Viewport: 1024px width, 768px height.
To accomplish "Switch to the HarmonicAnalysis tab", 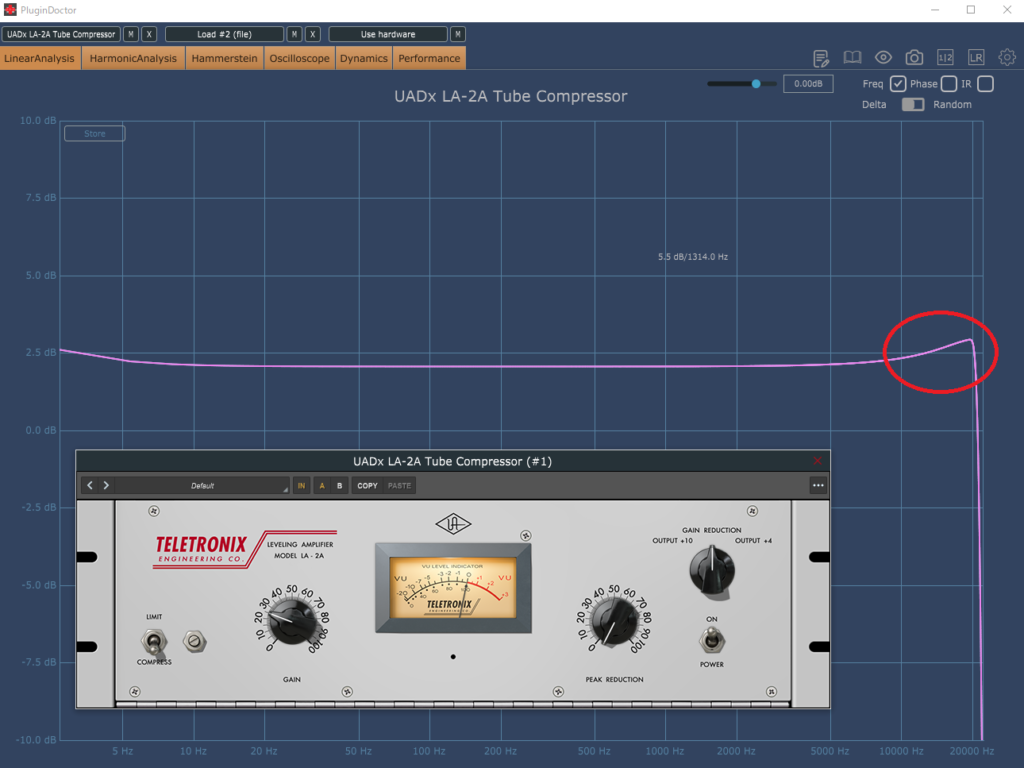I will [133, 58].
